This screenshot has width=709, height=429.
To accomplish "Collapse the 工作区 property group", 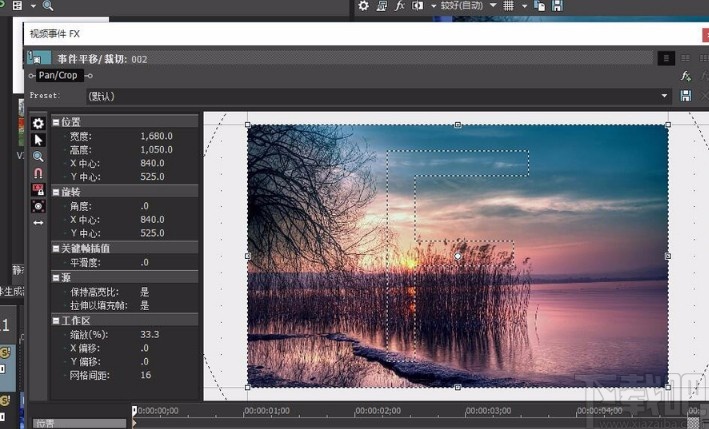I will 56,321.
